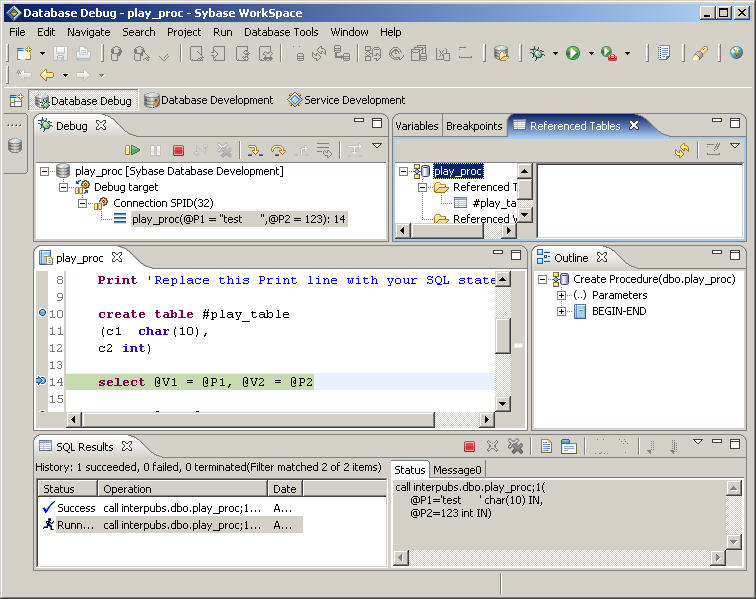The height and width of the screenshot is (599, 756).
Task: Click the Resume button in Debug view
Action: click(132, 150)
